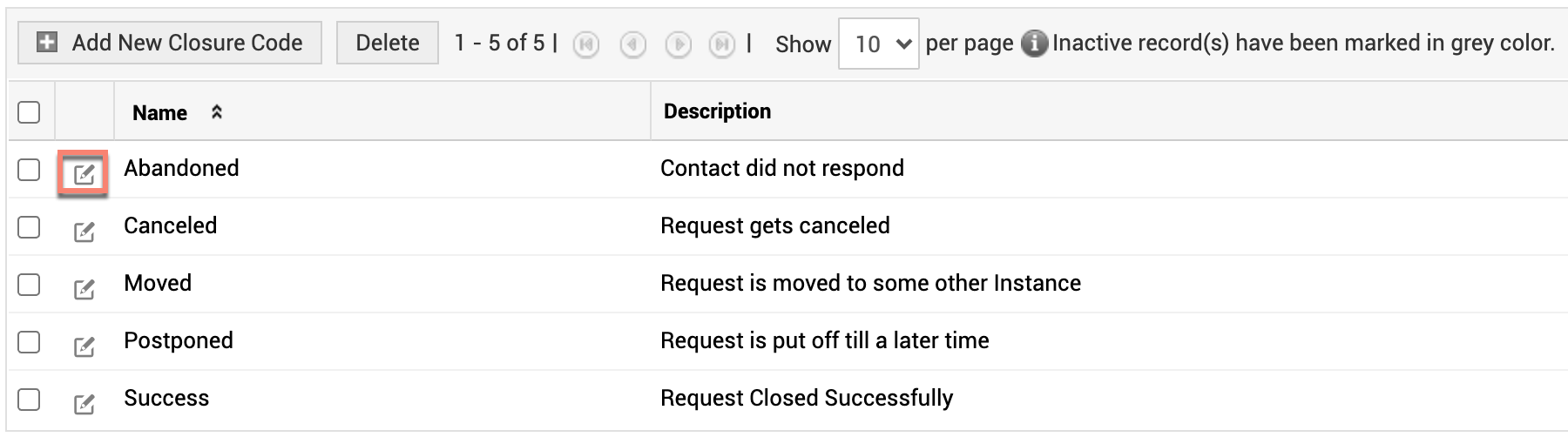The image size is (1568, 437).
Task: Sort by the Name column arrow
Action: coord(217,112)
